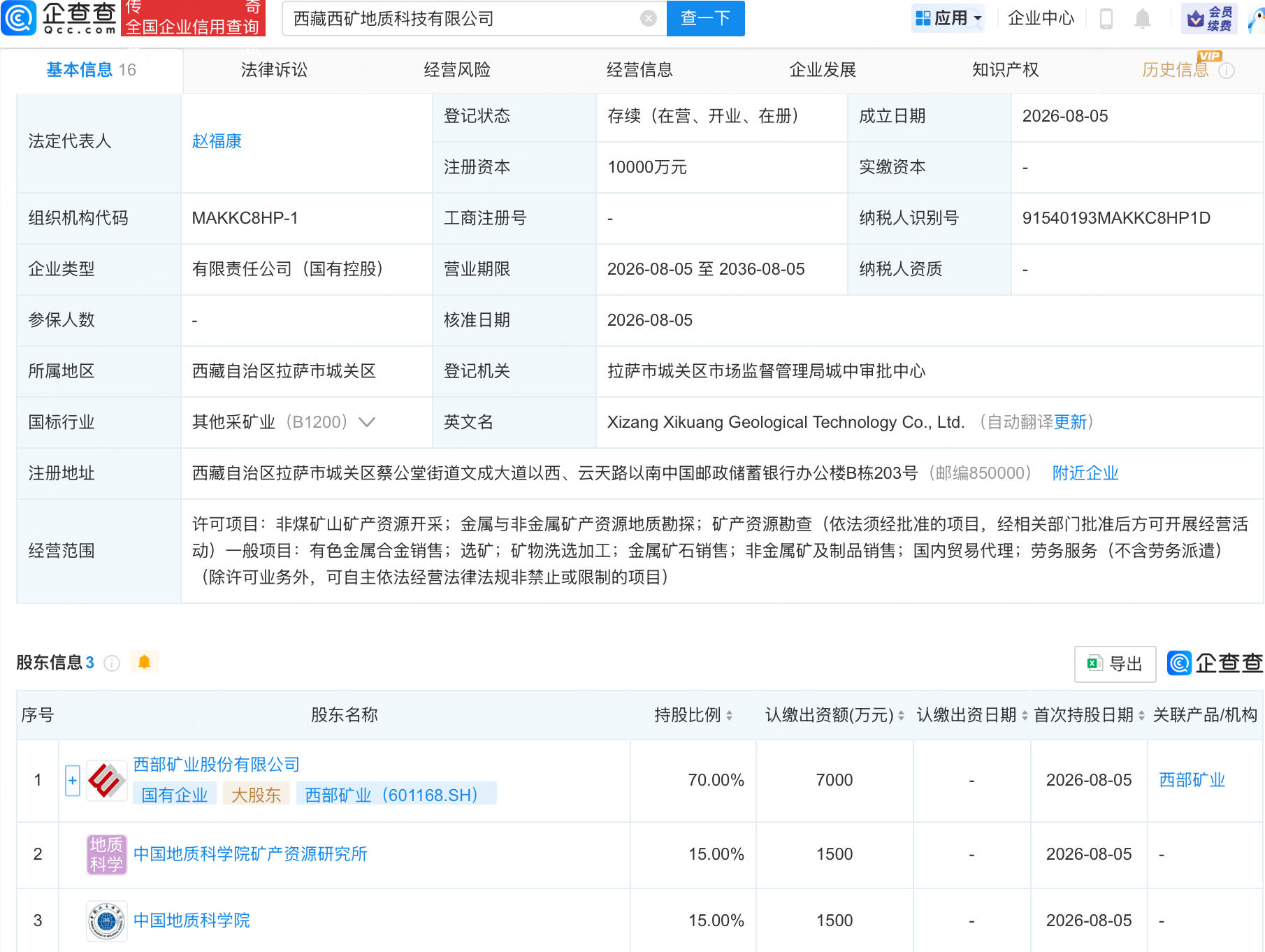Click 存续（在营、开业、在册） status text
This screenshot has height=952, width=1265.
(702, 116)
